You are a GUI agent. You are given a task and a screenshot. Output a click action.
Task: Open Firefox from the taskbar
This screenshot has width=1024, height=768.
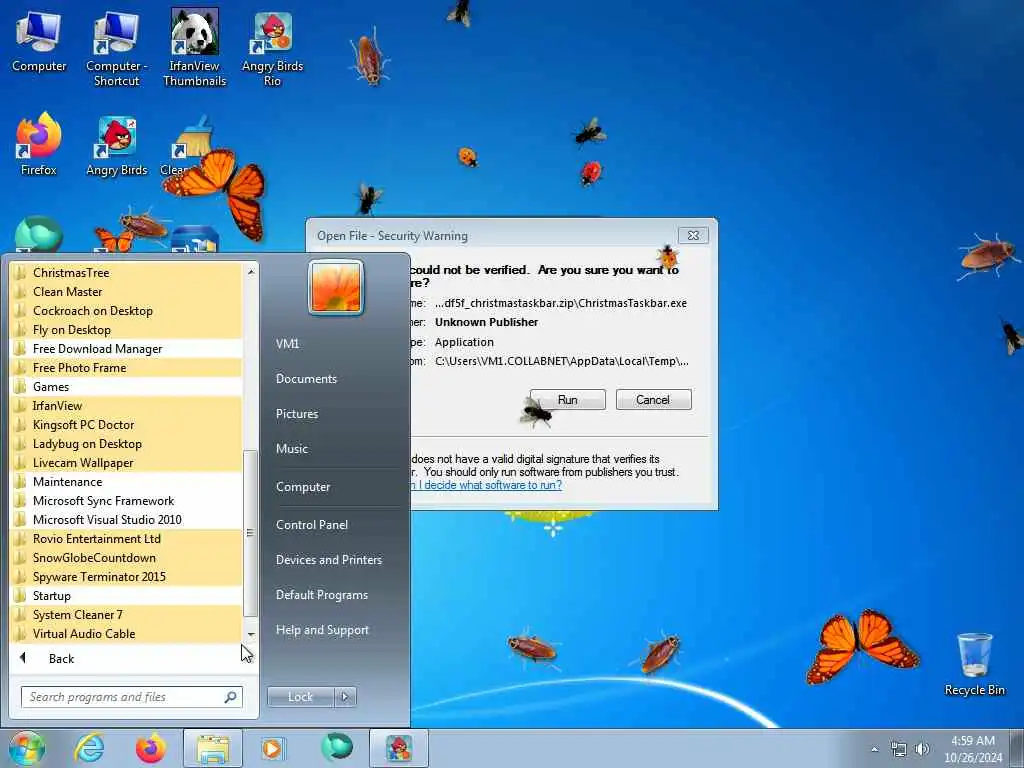151,748
